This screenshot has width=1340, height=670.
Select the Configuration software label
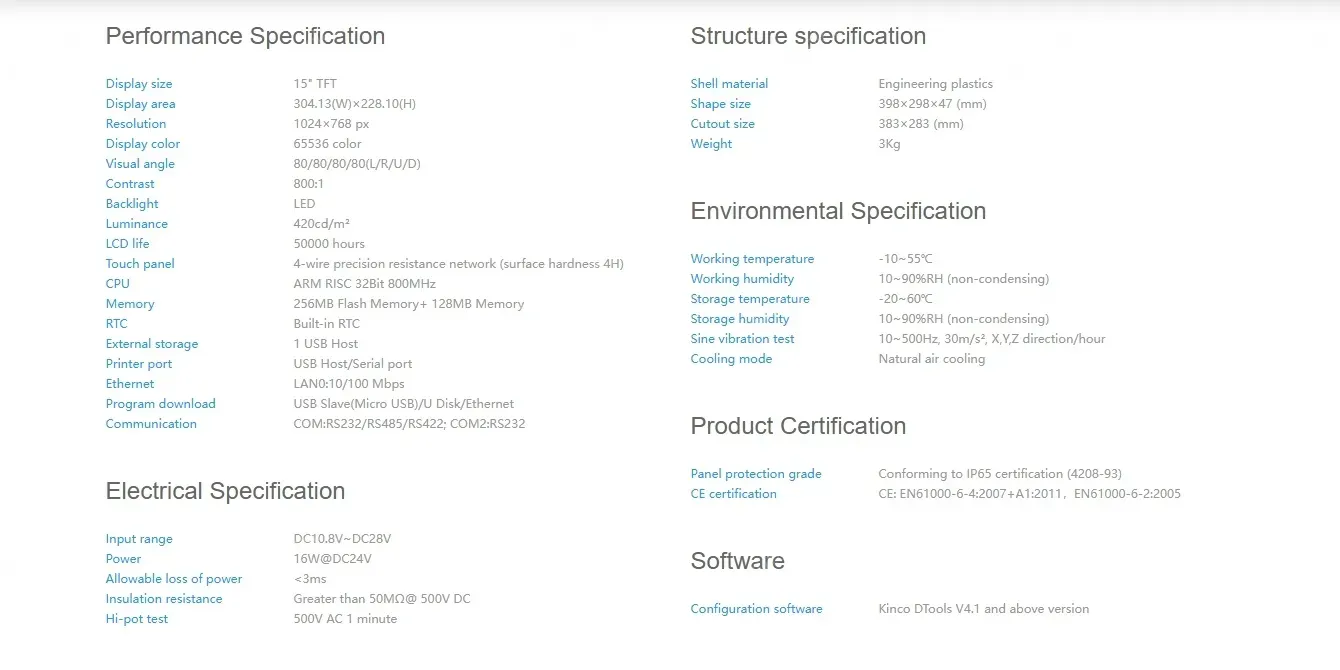756,609
